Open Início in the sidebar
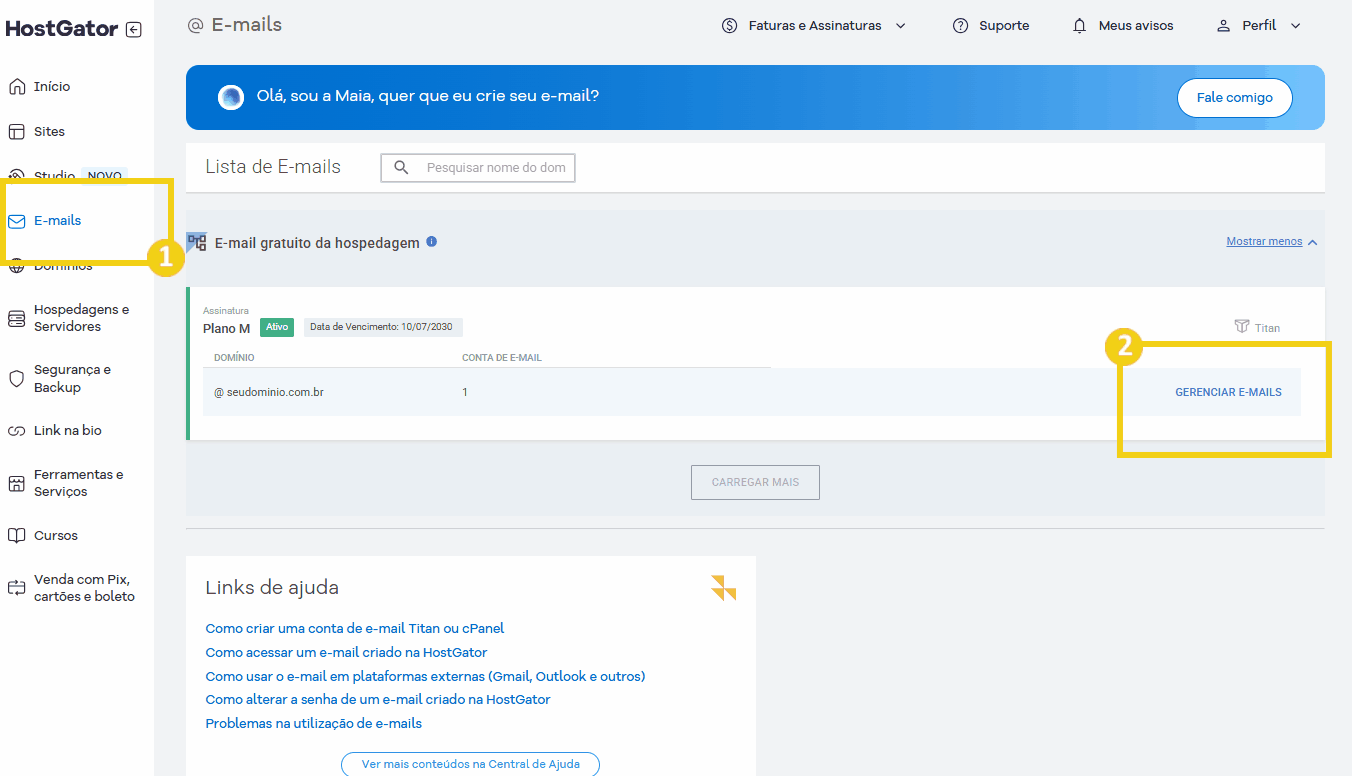The width and height of the screenshot is (1352, 776). point(52,86)
